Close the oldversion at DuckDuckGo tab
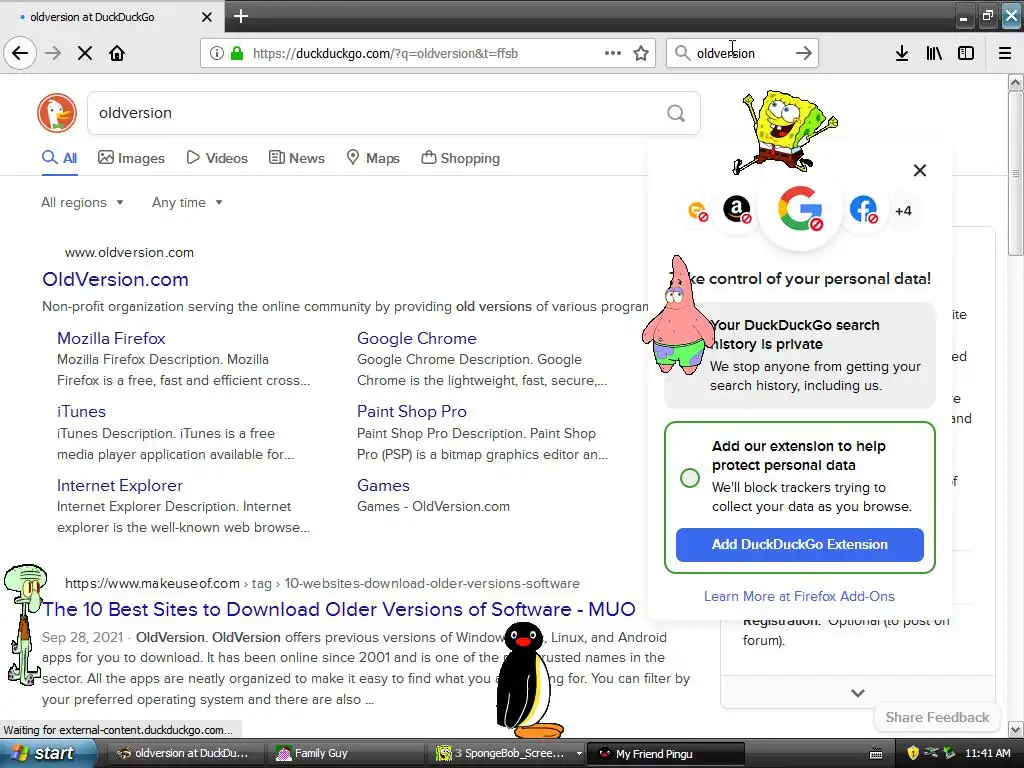Image resolution: width=1024 pixels, height=768 pixels. (x=206, y=17)
